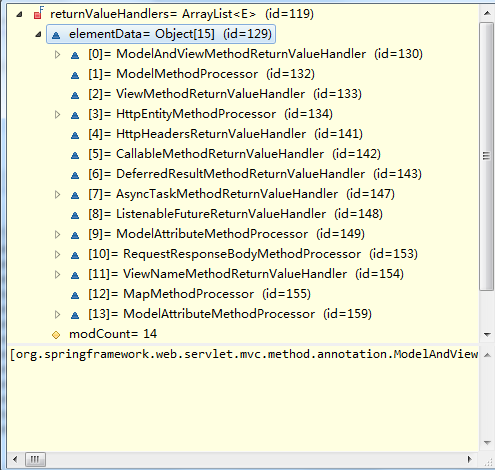Click the tree pane vertical scrollbar thumb
Viewport: 495px width, 470px height.
[487, 156]
